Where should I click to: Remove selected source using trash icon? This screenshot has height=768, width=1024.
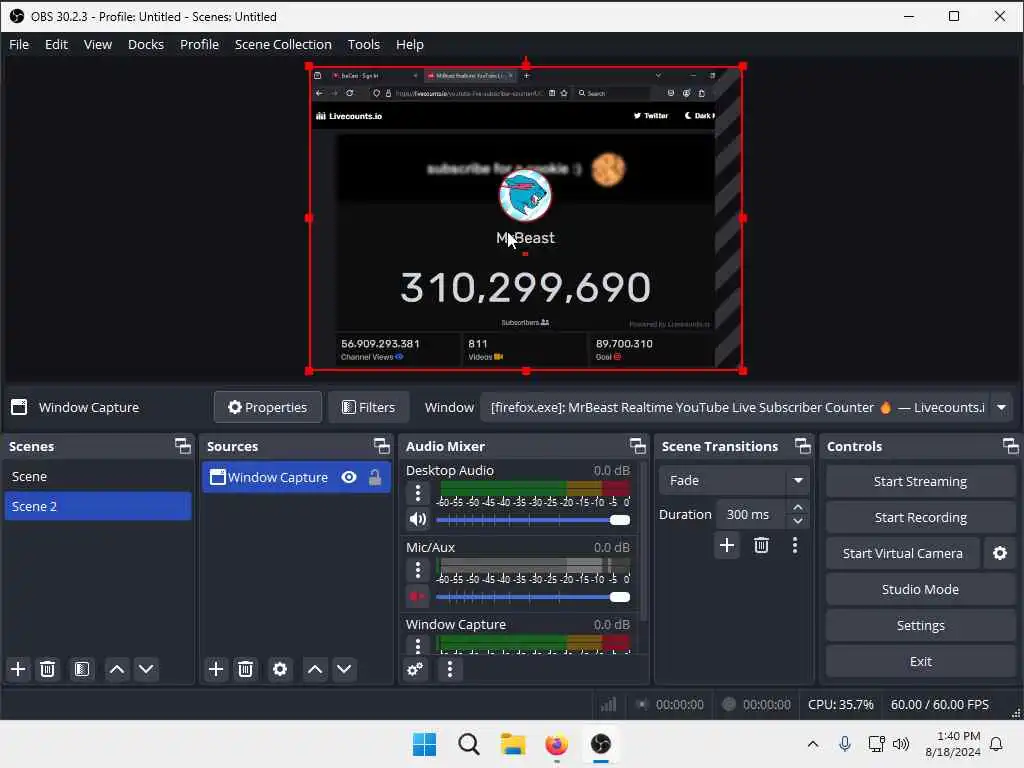point(246,669)
